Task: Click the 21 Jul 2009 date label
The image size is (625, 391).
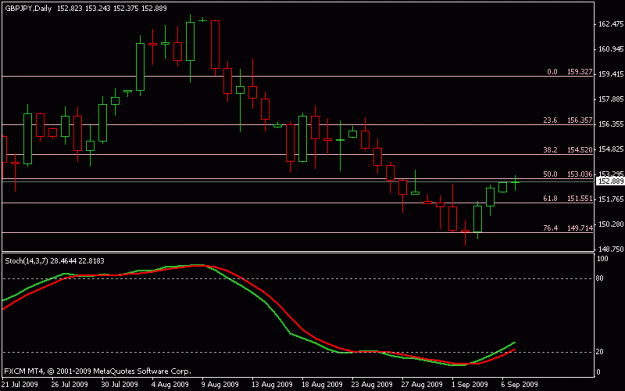Action: [20, 385]
